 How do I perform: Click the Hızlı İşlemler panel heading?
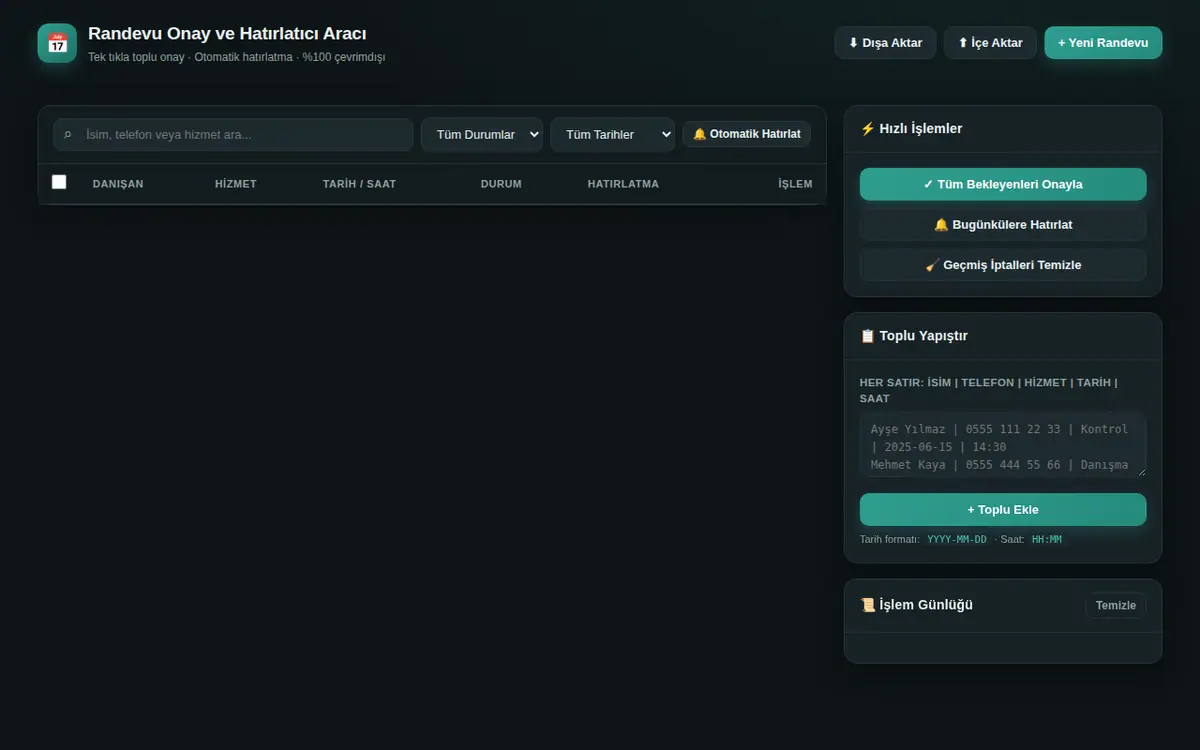(x=911, y=128)
